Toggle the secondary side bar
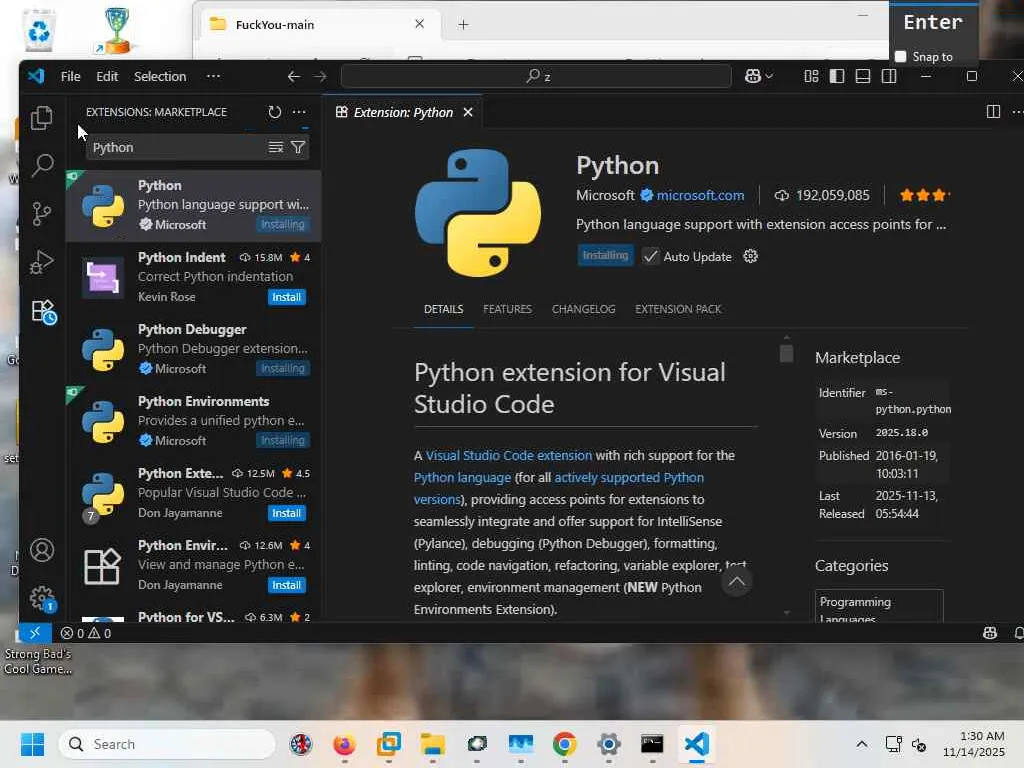The width and height of the screenshot is (1024, 768). [889, 76]
